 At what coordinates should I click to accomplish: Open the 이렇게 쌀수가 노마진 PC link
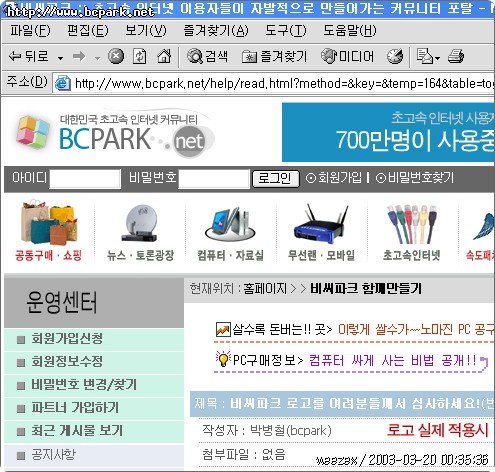point(416,330)
